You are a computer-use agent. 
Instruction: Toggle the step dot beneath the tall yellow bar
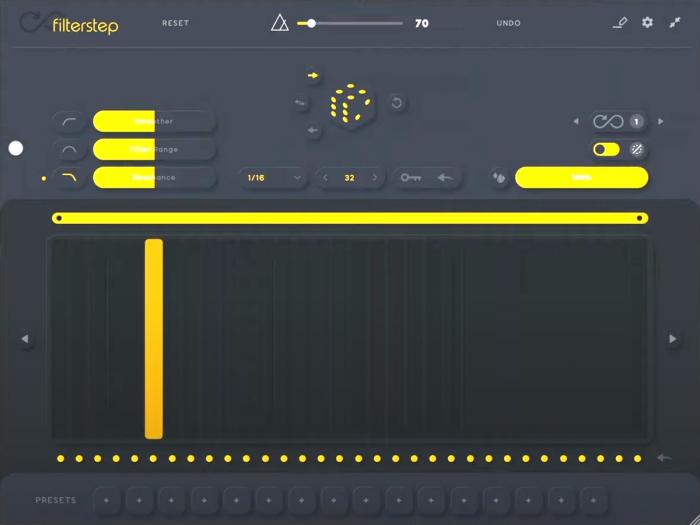pos(154,458)
